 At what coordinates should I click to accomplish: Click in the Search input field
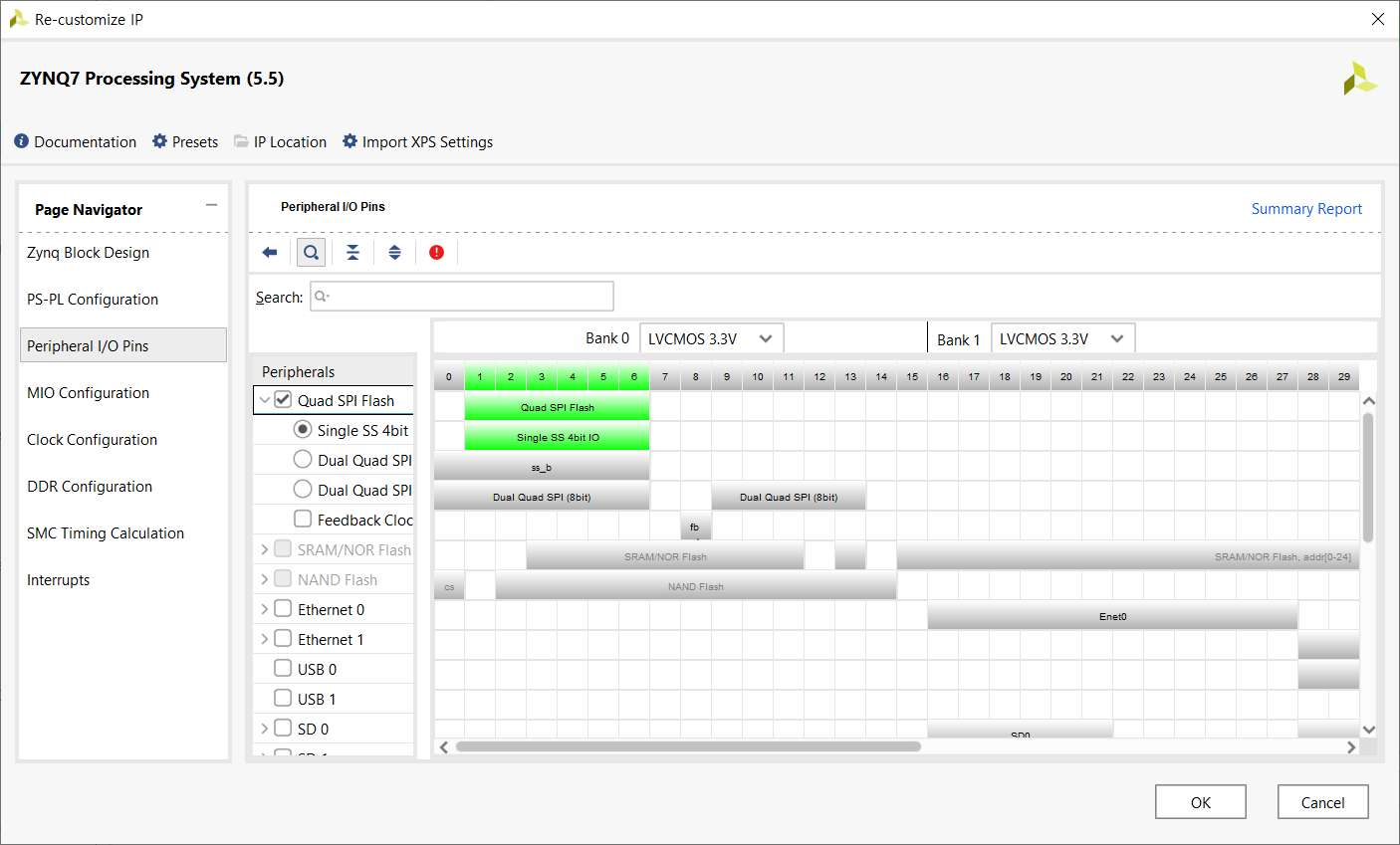click(x=462, y=297)
